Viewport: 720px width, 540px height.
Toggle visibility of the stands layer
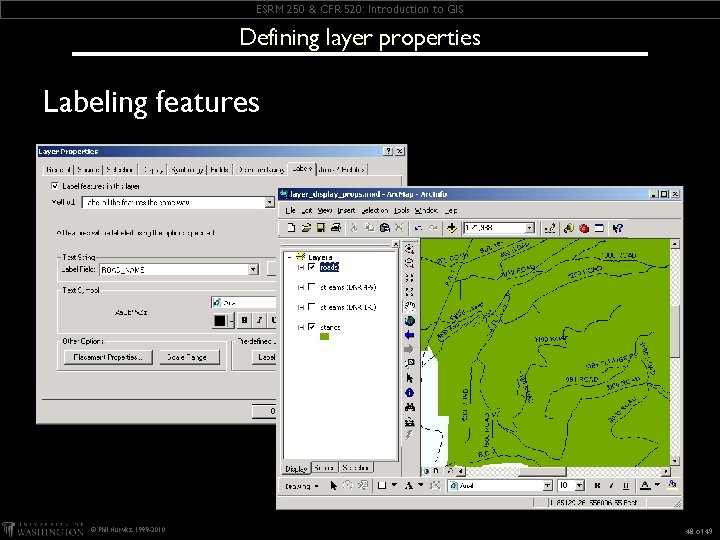[312, 327]
